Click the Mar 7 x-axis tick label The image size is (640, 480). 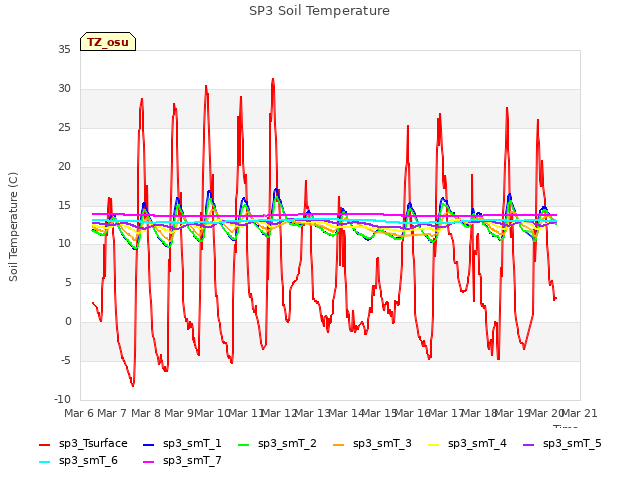coord(112,413)
